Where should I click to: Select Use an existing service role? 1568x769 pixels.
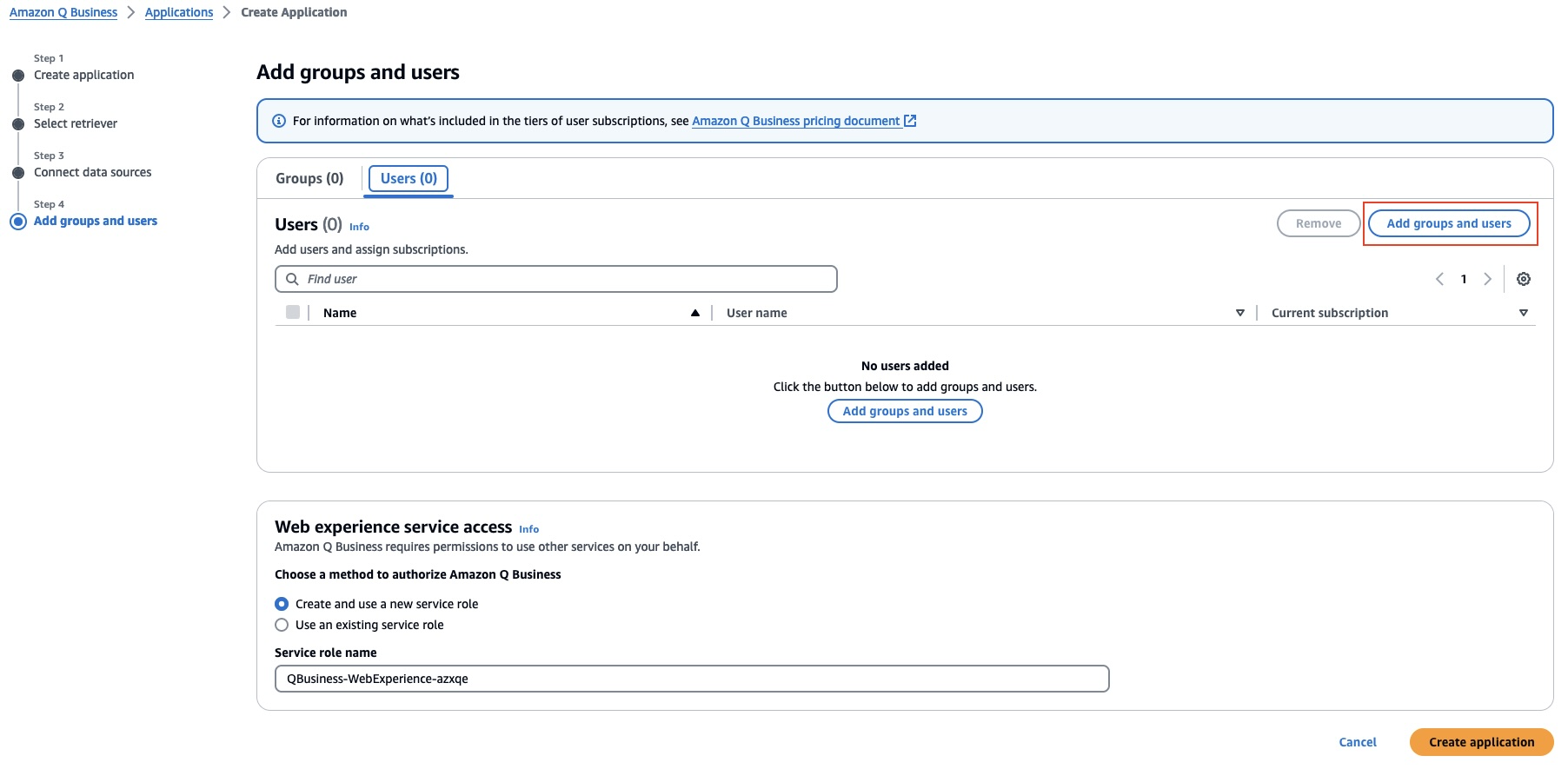[282, 625]
